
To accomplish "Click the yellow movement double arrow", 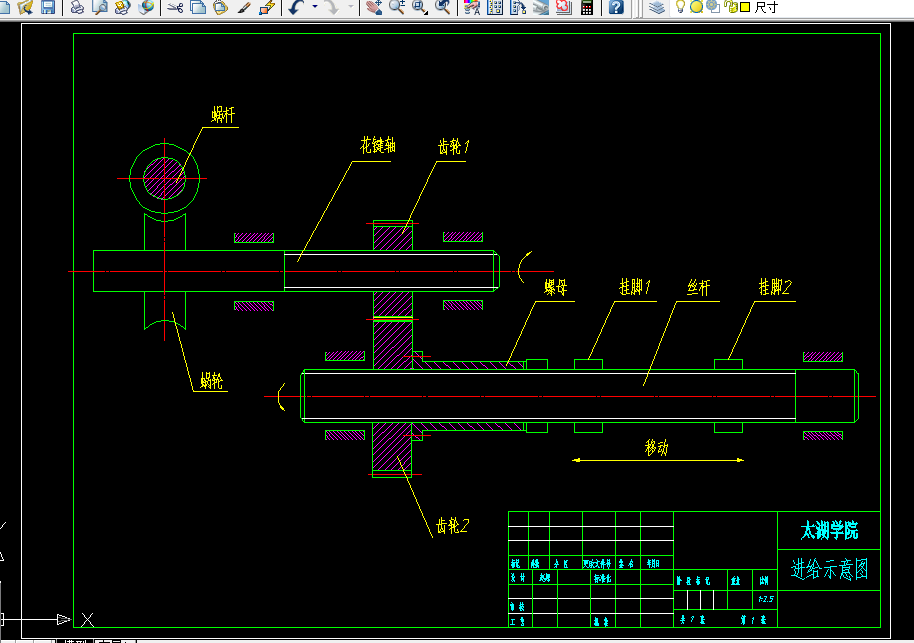I will point(658,460).
